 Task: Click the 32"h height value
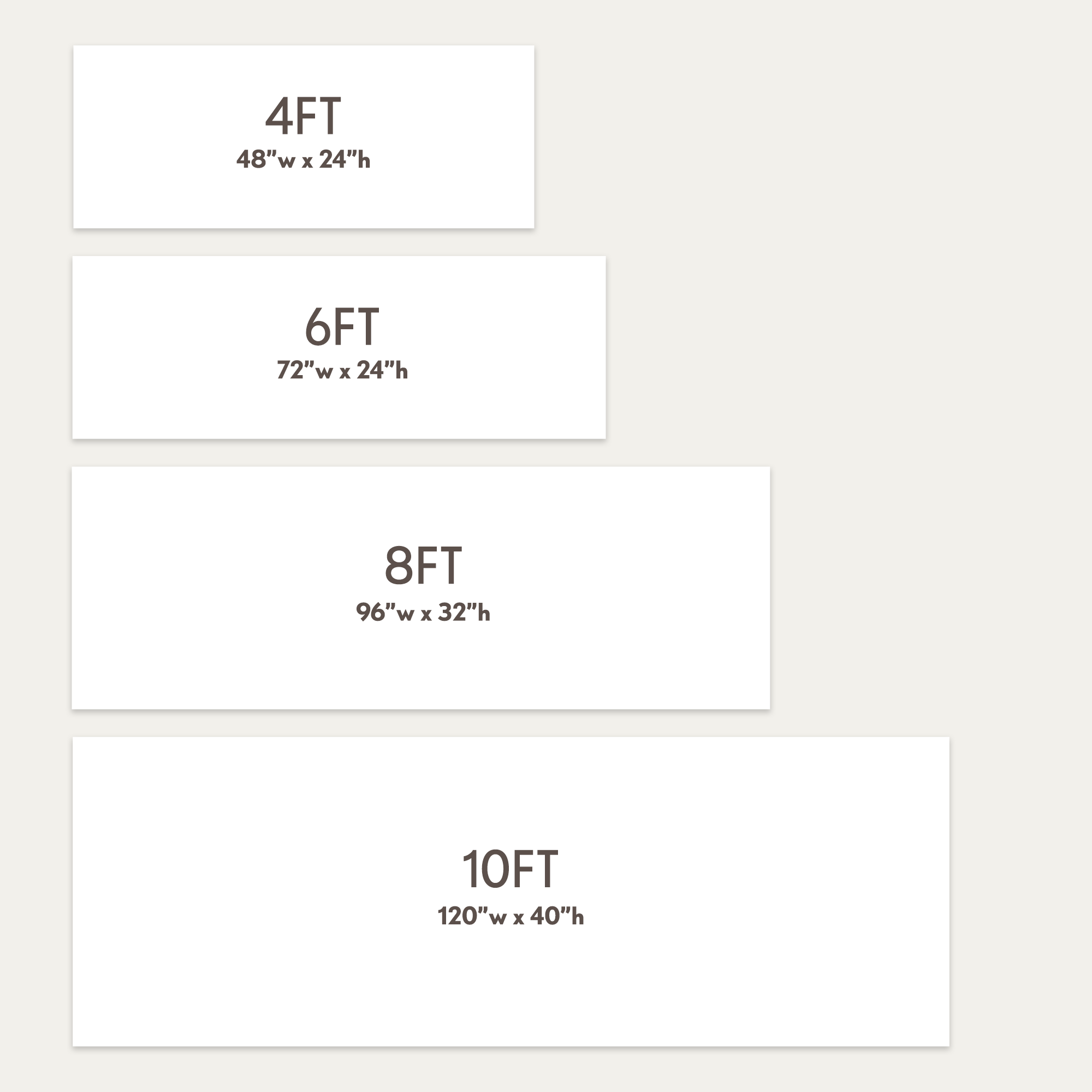point(464,612)
